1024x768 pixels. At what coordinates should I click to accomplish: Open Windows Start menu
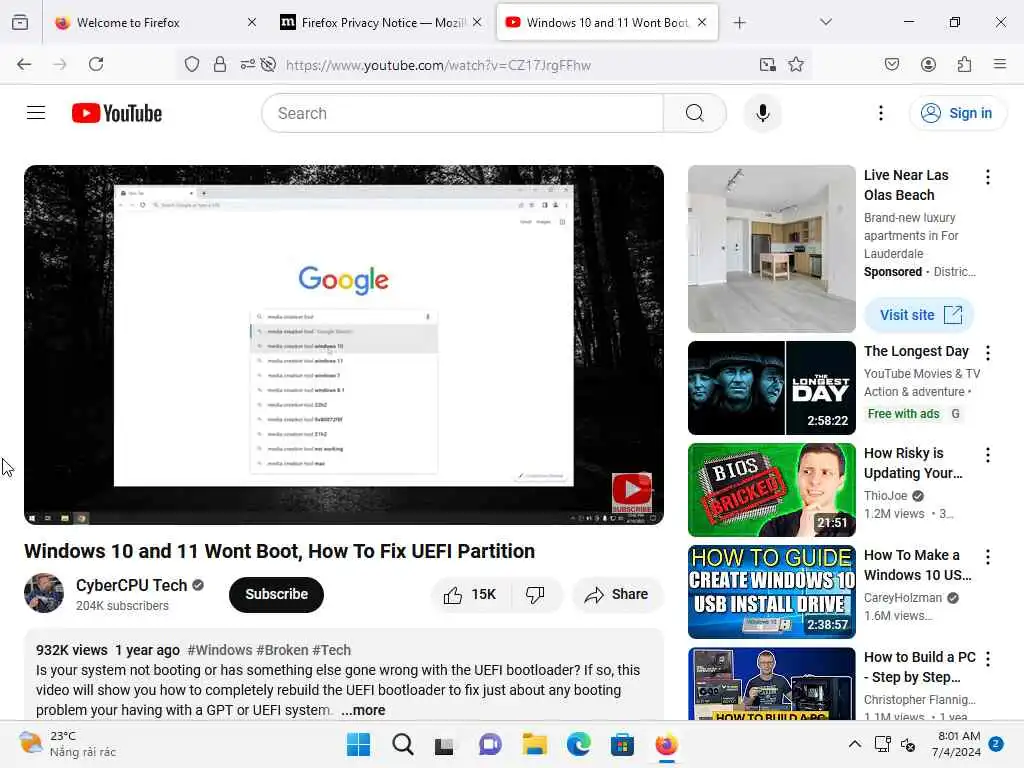coord(358,744)
